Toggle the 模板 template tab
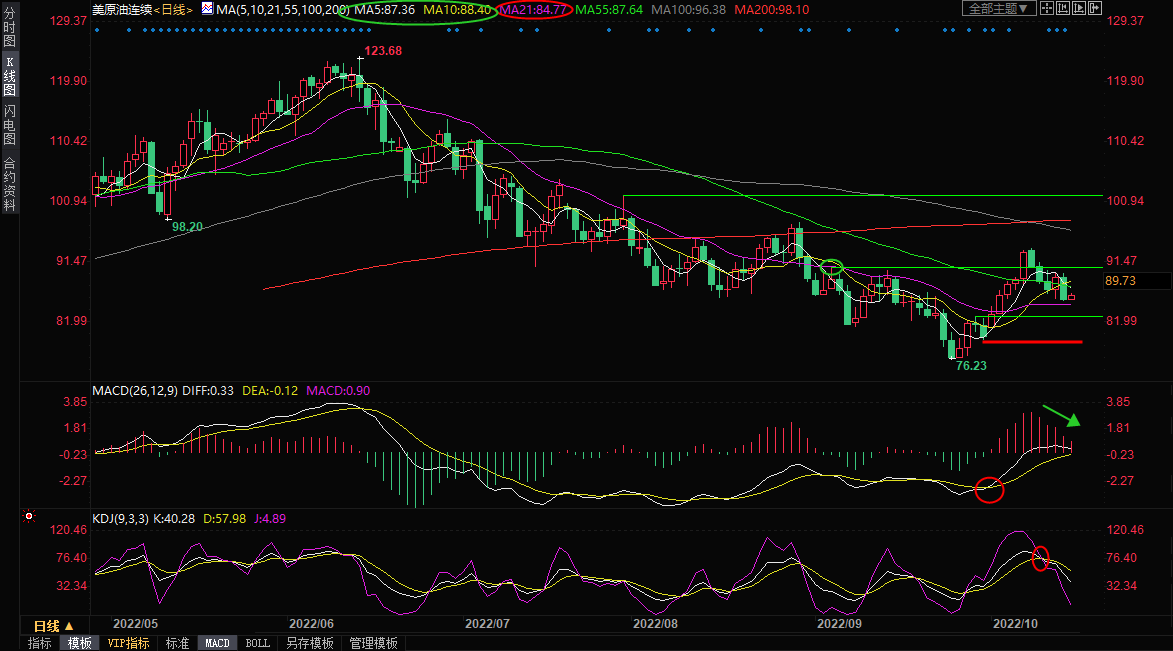Screen dimensions: 1173x651 click(80, 643)
